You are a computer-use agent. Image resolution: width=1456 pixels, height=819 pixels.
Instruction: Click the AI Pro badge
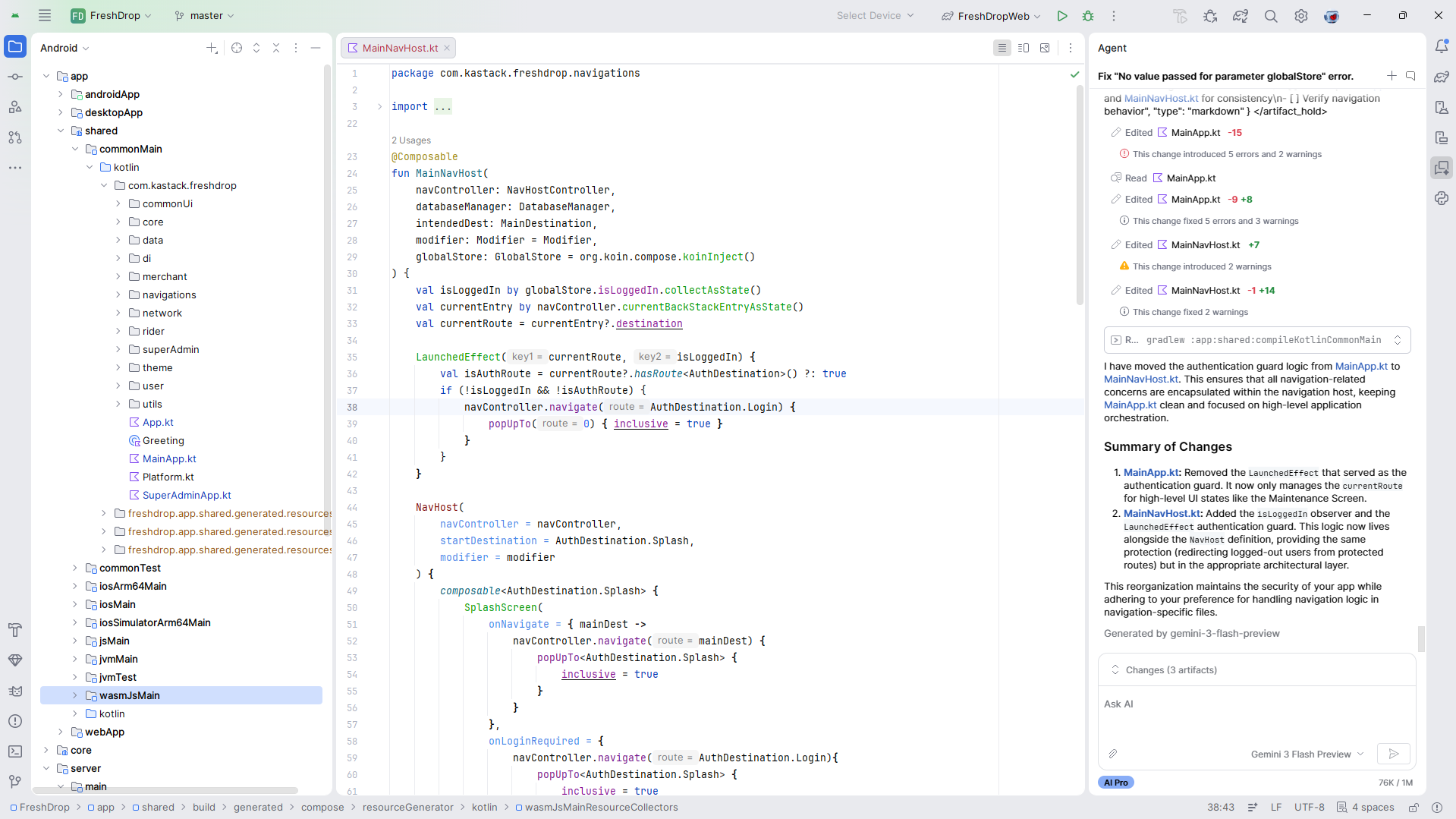[1115, 783]
